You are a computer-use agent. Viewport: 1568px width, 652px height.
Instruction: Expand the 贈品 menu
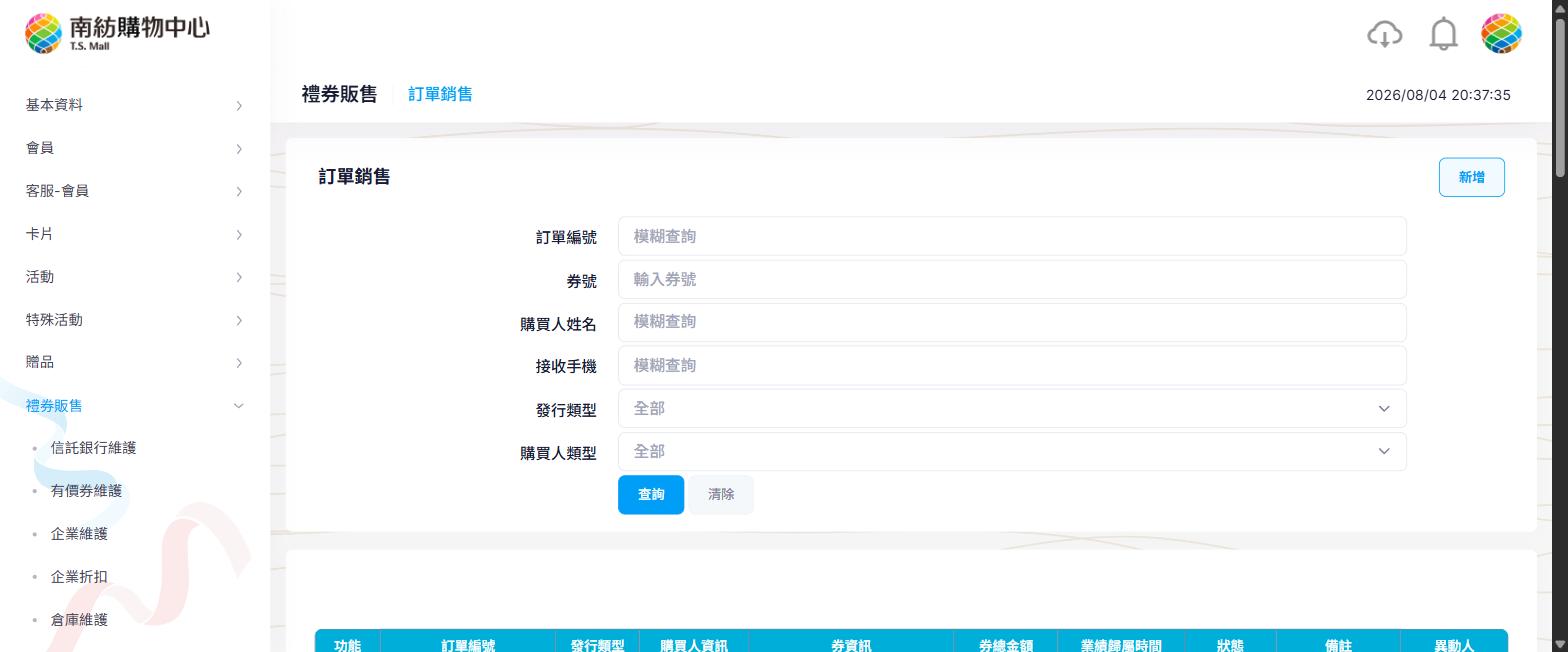(x=135, y=362)
